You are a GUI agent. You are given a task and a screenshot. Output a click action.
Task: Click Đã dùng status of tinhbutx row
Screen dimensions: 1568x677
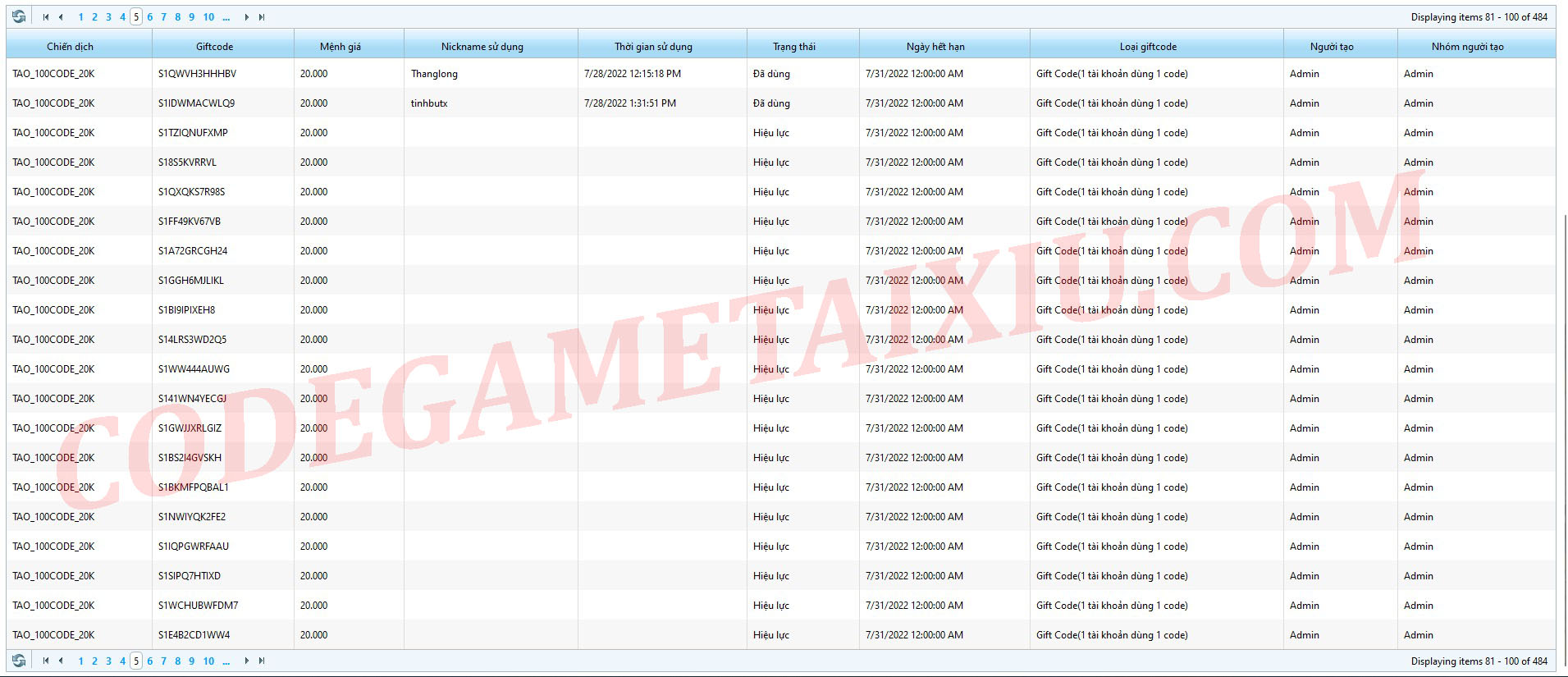coord(771,103)
